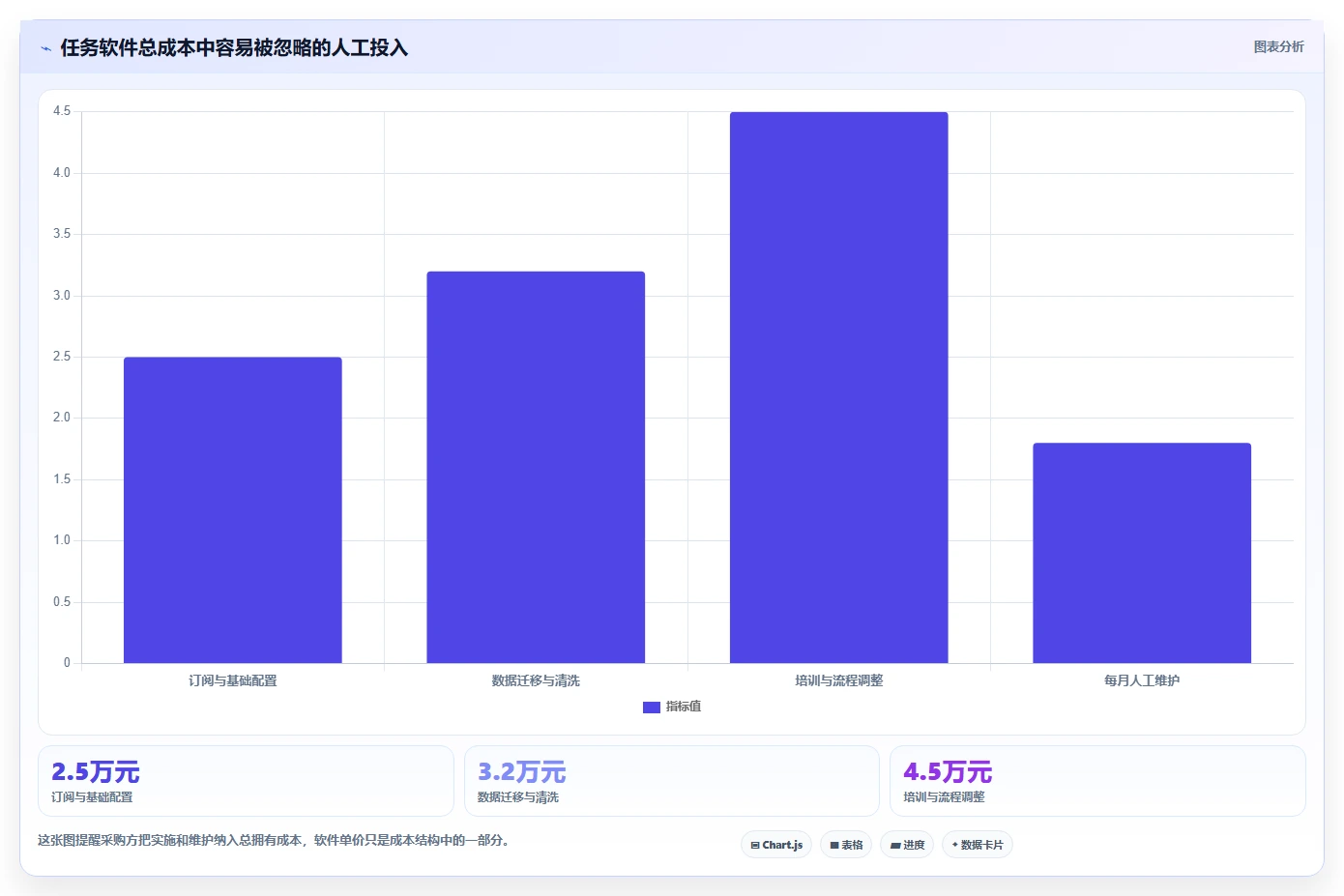Image resolution: width=1344 pixels, height=896 pixels.
Task: Click 数据迁移与清洗 caption under 3.2万元
Action: 518,797
